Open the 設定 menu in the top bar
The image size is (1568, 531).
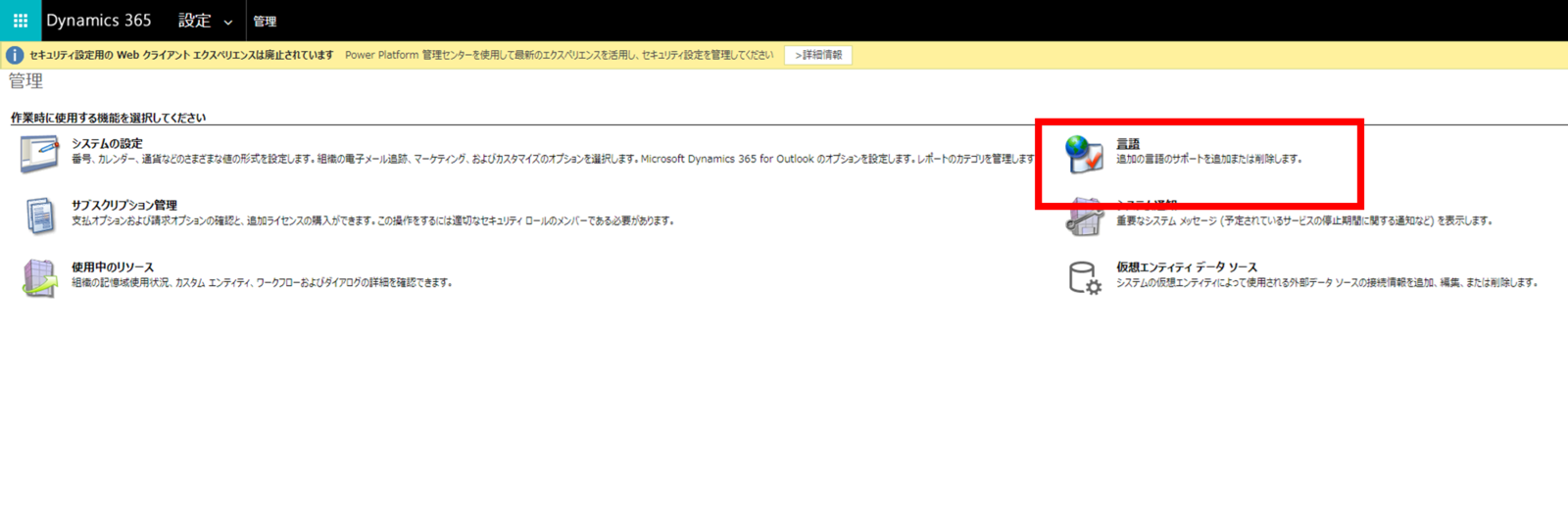click(194, 21)
